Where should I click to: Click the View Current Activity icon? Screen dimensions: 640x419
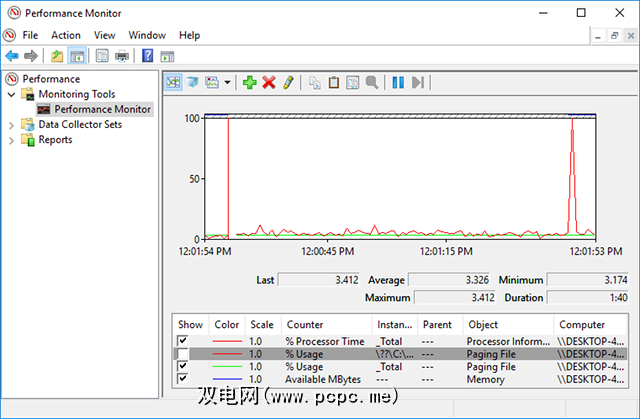(x=173, y=82)
